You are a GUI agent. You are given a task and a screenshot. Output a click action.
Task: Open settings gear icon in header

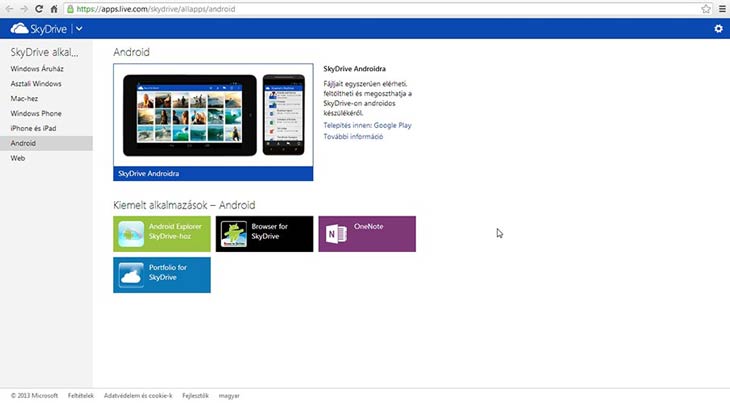coord(718,29)
